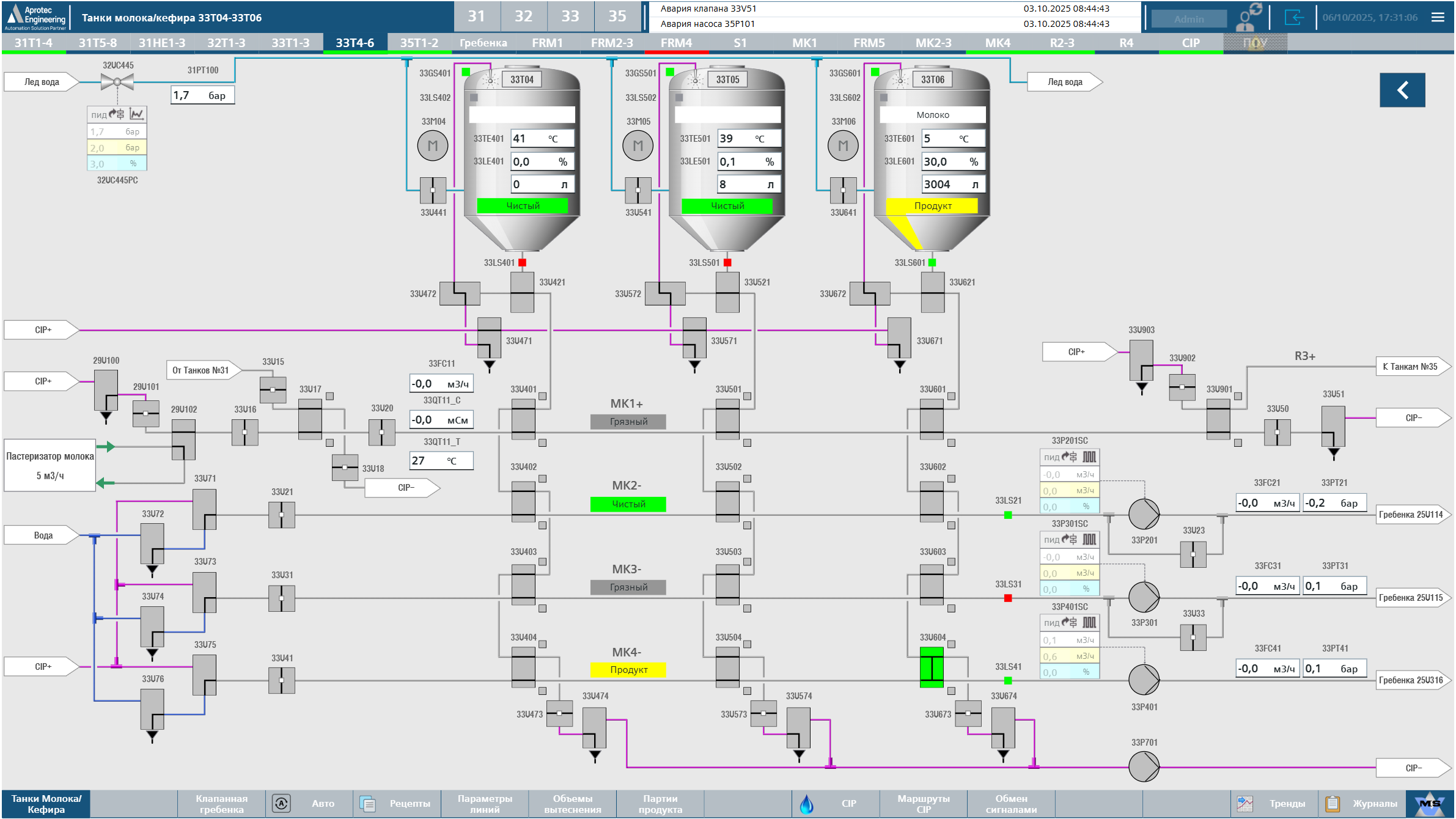The image size is (1456, 819).
Task: Expand the 33P401SC PID panel header
Action: [x=1070, y=623]
